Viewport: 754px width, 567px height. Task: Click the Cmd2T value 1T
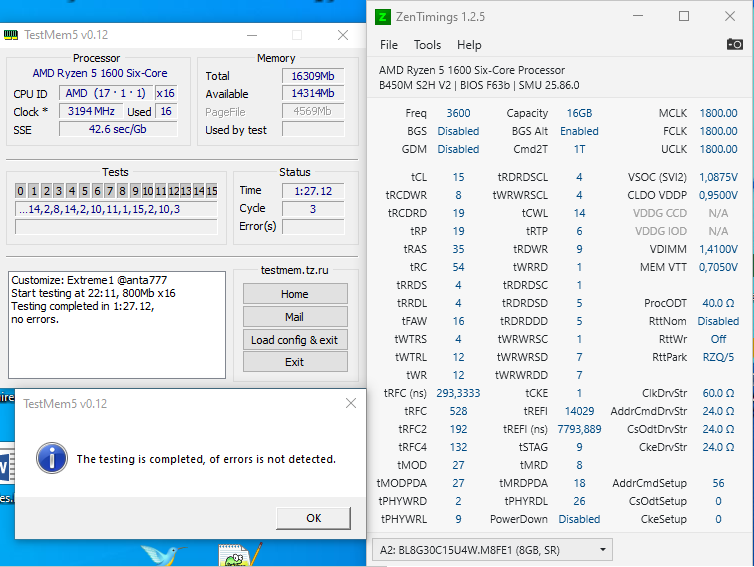(579, 149)
